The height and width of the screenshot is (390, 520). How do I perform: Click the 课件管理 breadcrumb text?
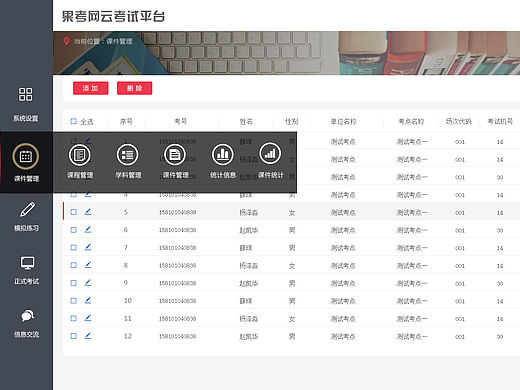coord(119,41)
